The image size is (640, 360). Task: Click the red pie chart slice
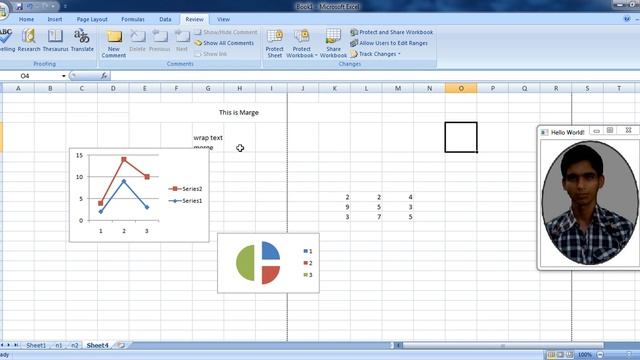coord(271,274)
